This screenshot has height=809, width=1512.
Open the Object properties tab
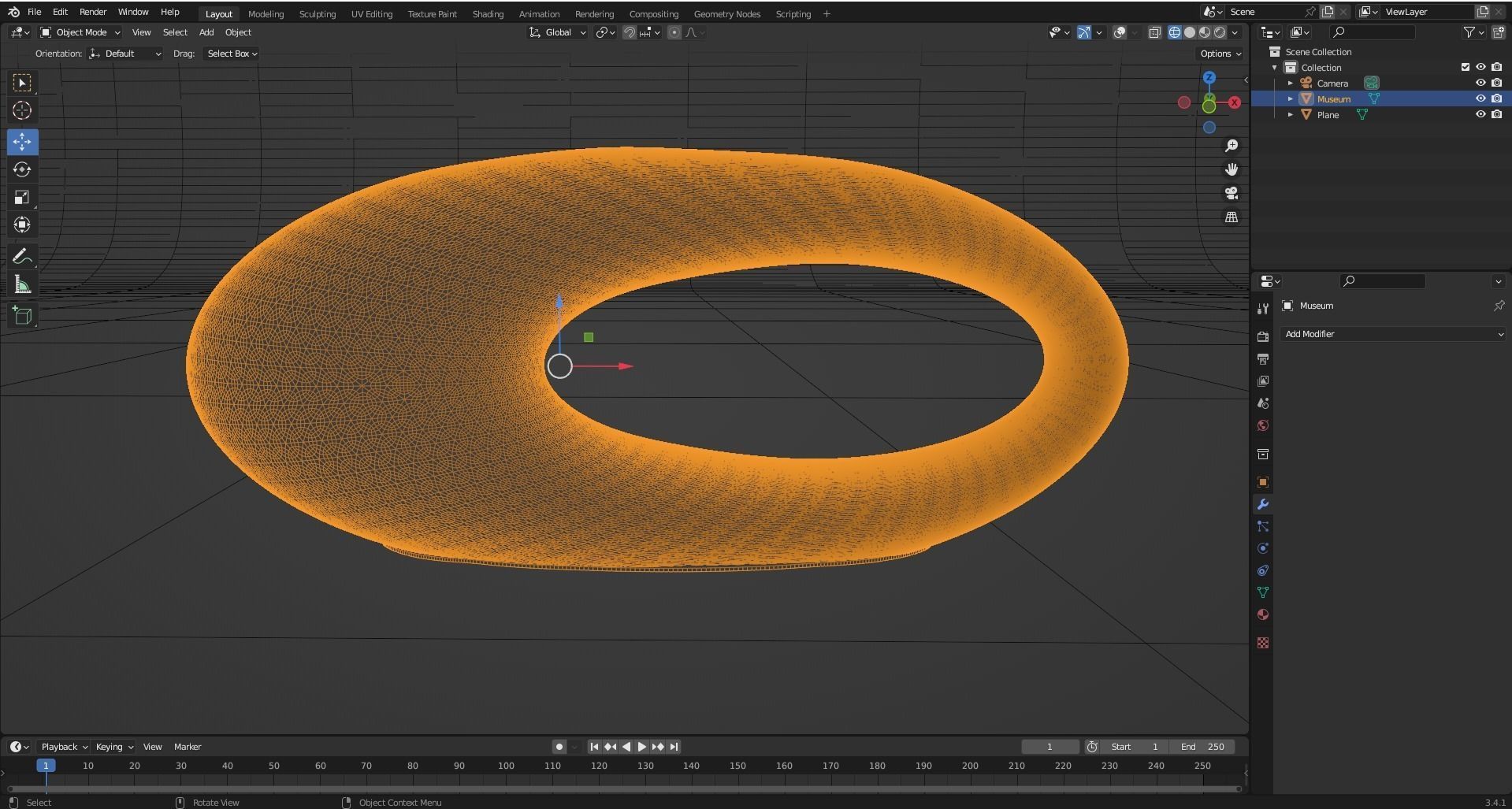1263,482
